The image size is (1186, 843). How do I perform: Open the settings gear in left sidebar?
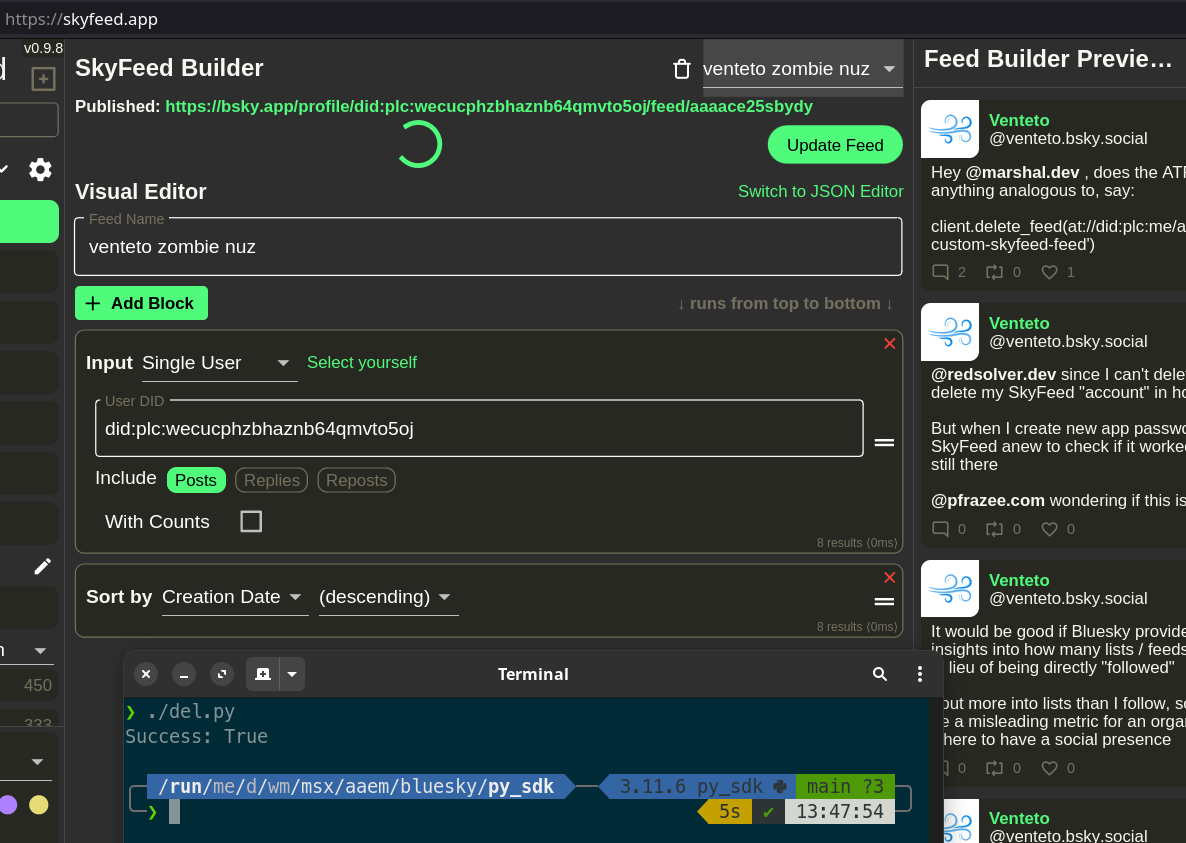(40, 169)
